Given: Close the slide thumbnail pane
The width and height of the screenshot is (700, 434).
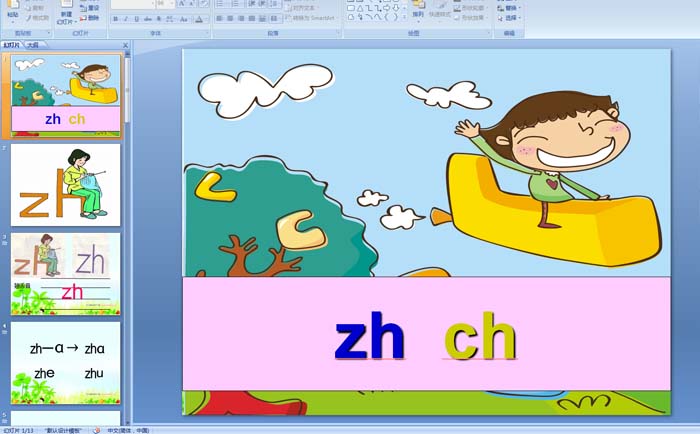Looking at the screenshot, I should coord(126,45).
